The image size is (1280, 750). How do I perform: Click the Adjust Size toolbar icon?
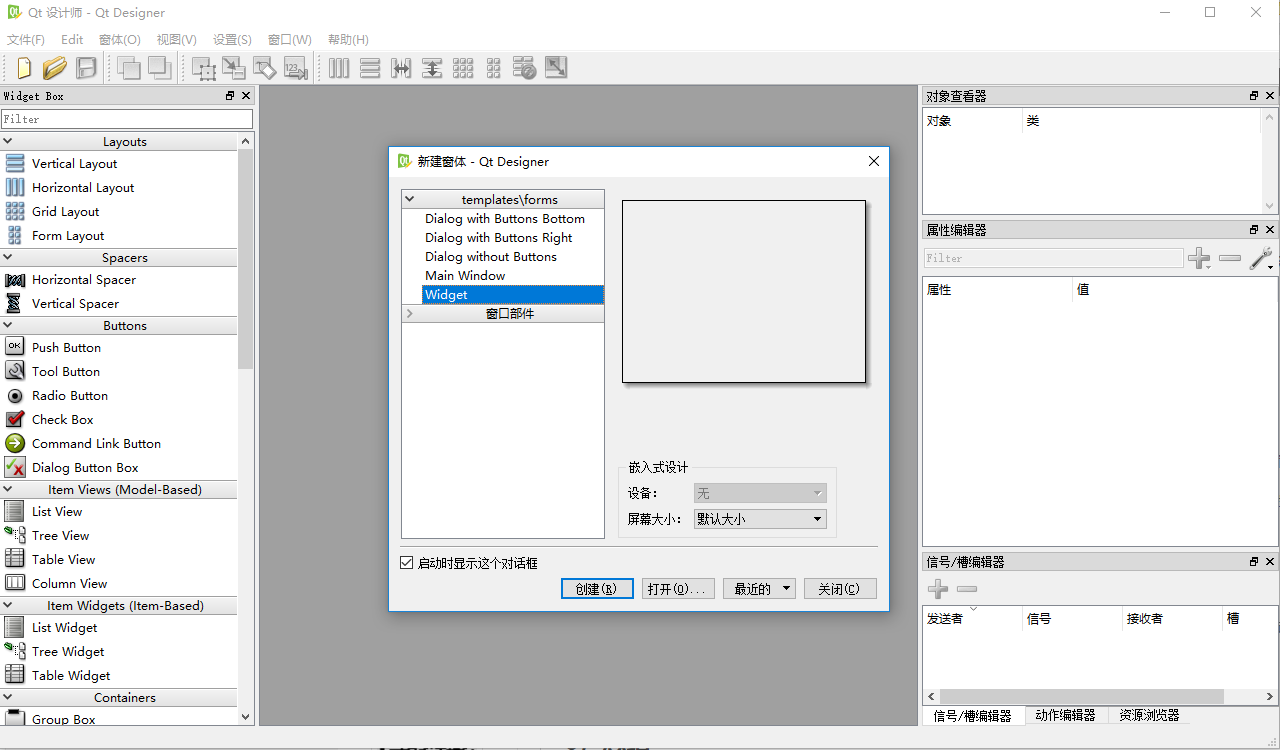[x=555, y=68]
